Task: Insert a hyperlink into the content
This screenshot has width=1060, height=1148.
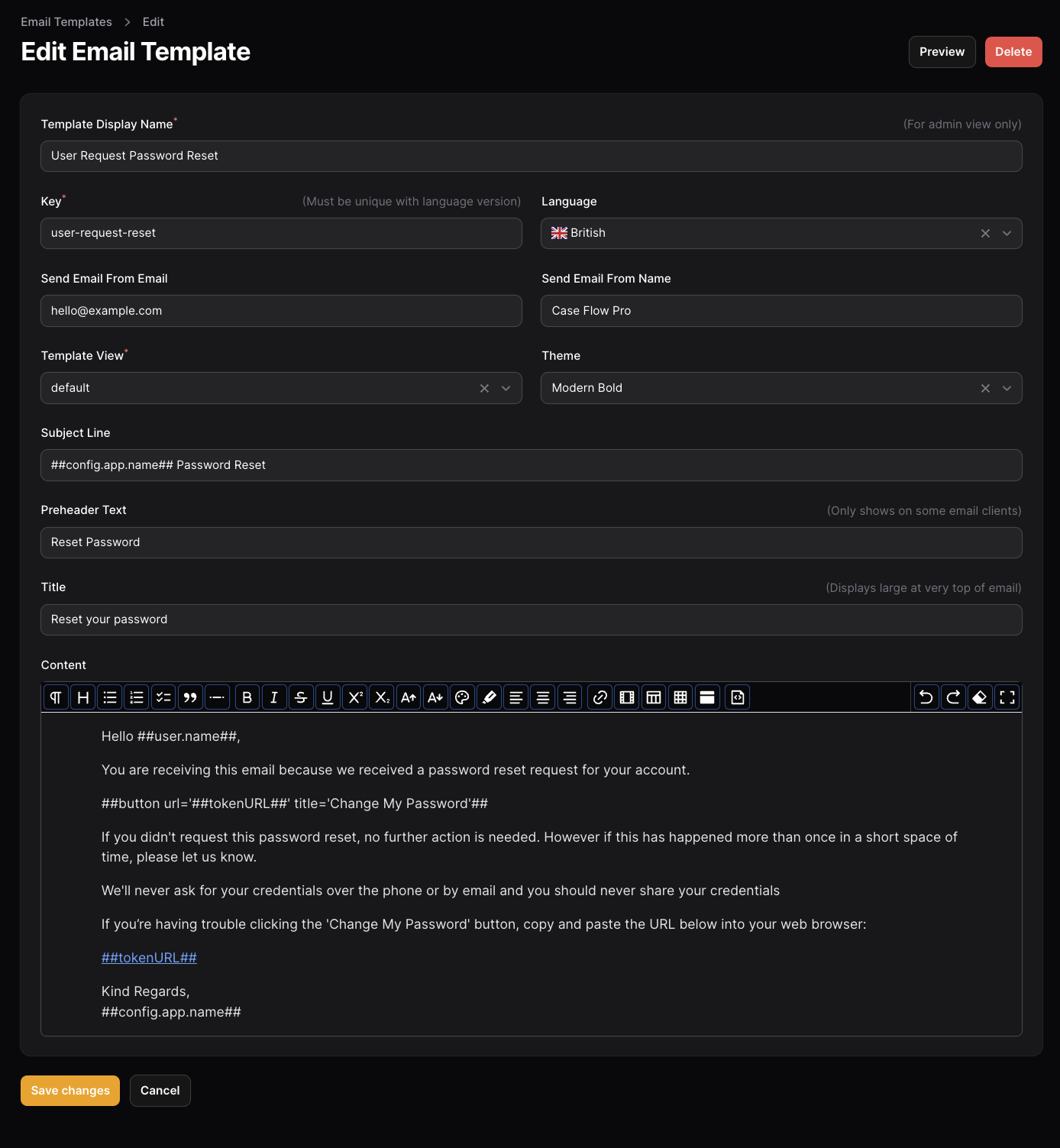Action: click(599, 697)
